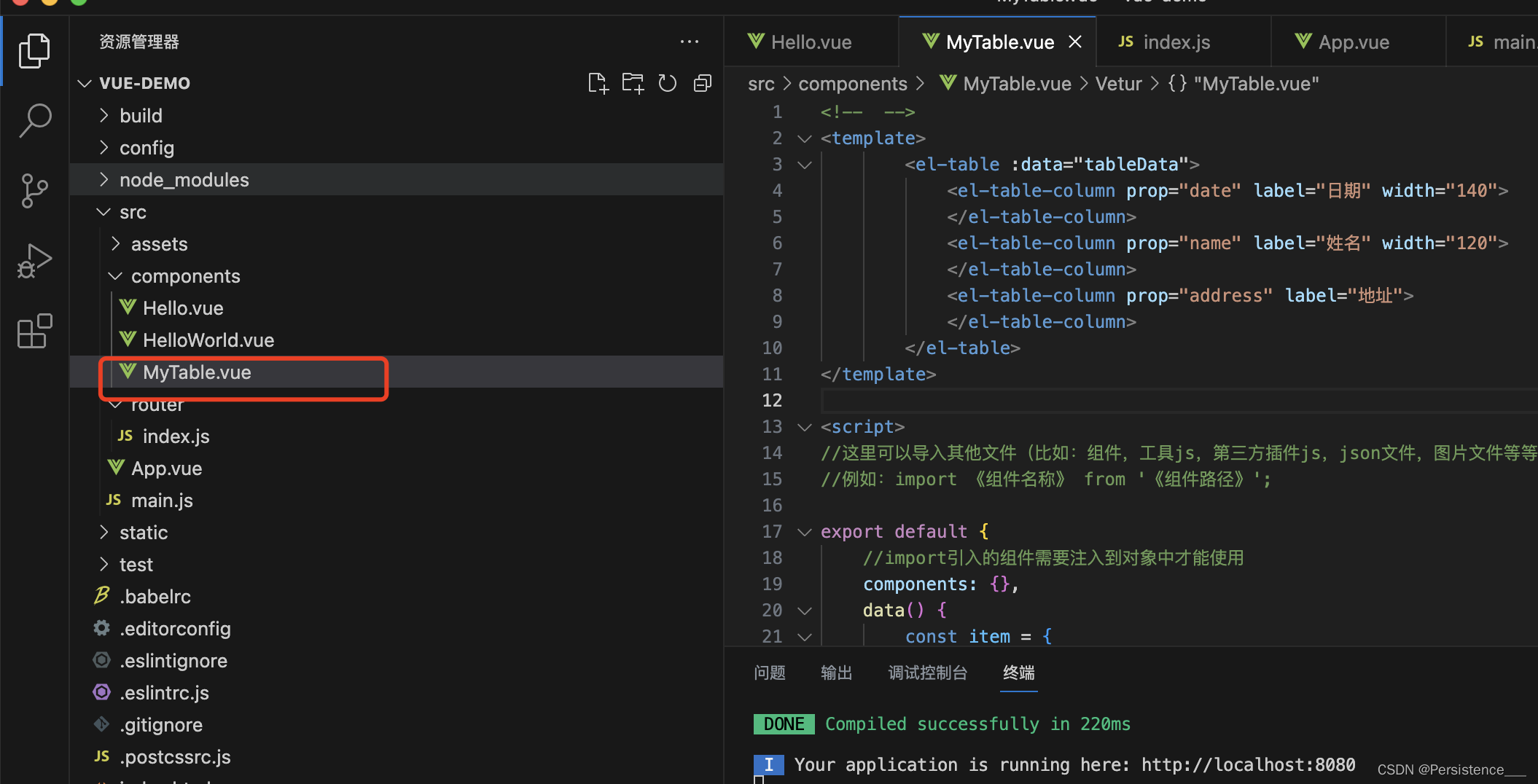Open the 终端 panel tab

tap(1018, 673)
